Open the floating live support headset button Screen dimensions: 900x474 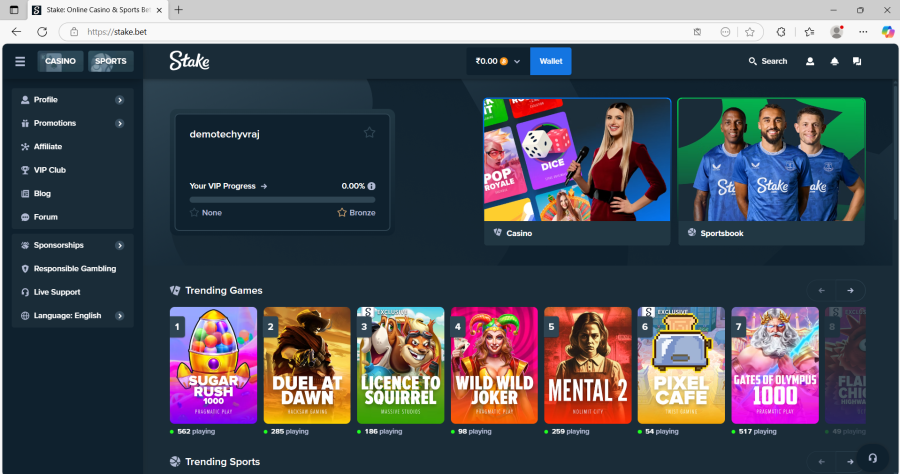tap(872, 458)
